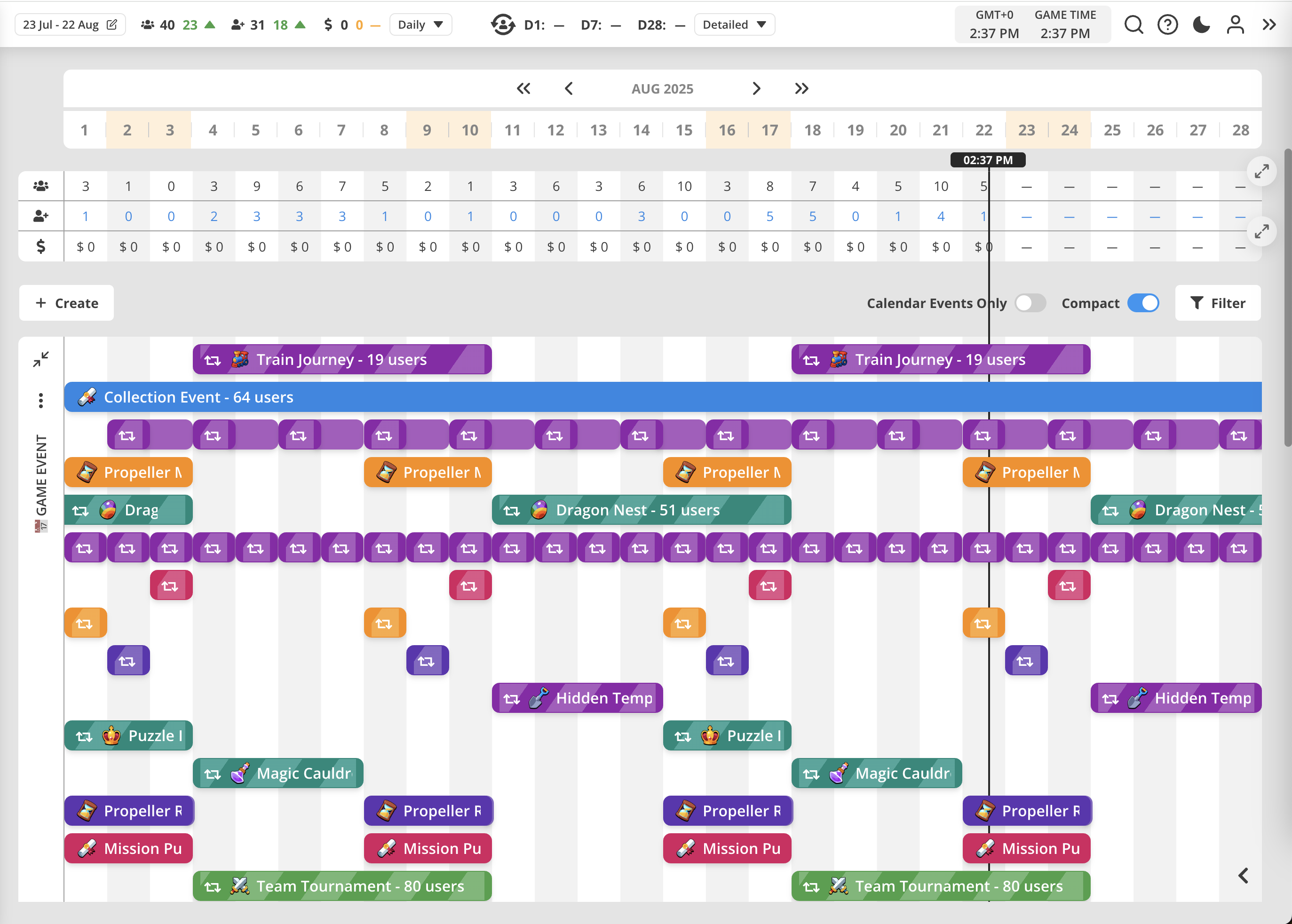Select the GAME EVENT lane label

[x=40, y=472]
